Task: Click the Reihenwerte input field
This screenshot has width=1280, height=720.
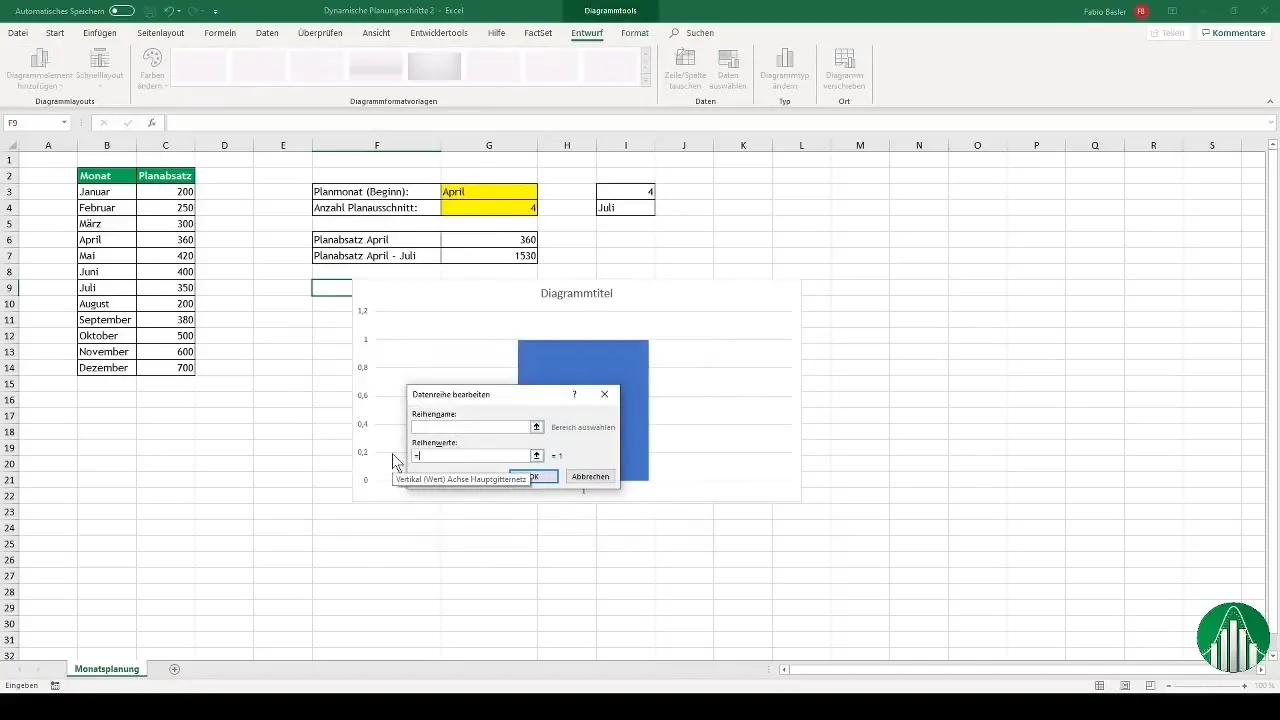Action: (x=470, y=456)
